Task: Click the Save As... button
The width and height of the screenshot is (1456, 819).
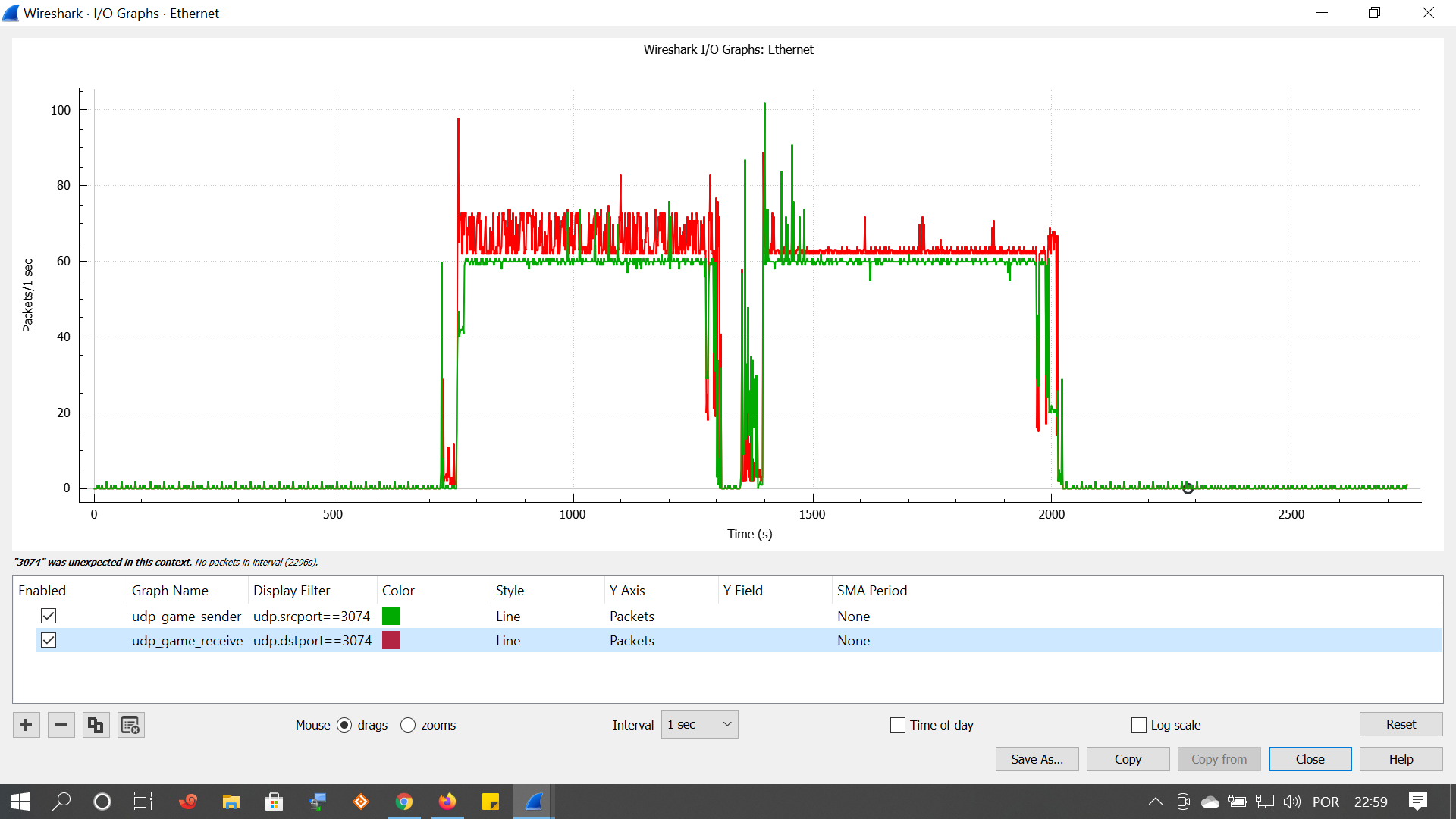Action: tap(1037, 759)
